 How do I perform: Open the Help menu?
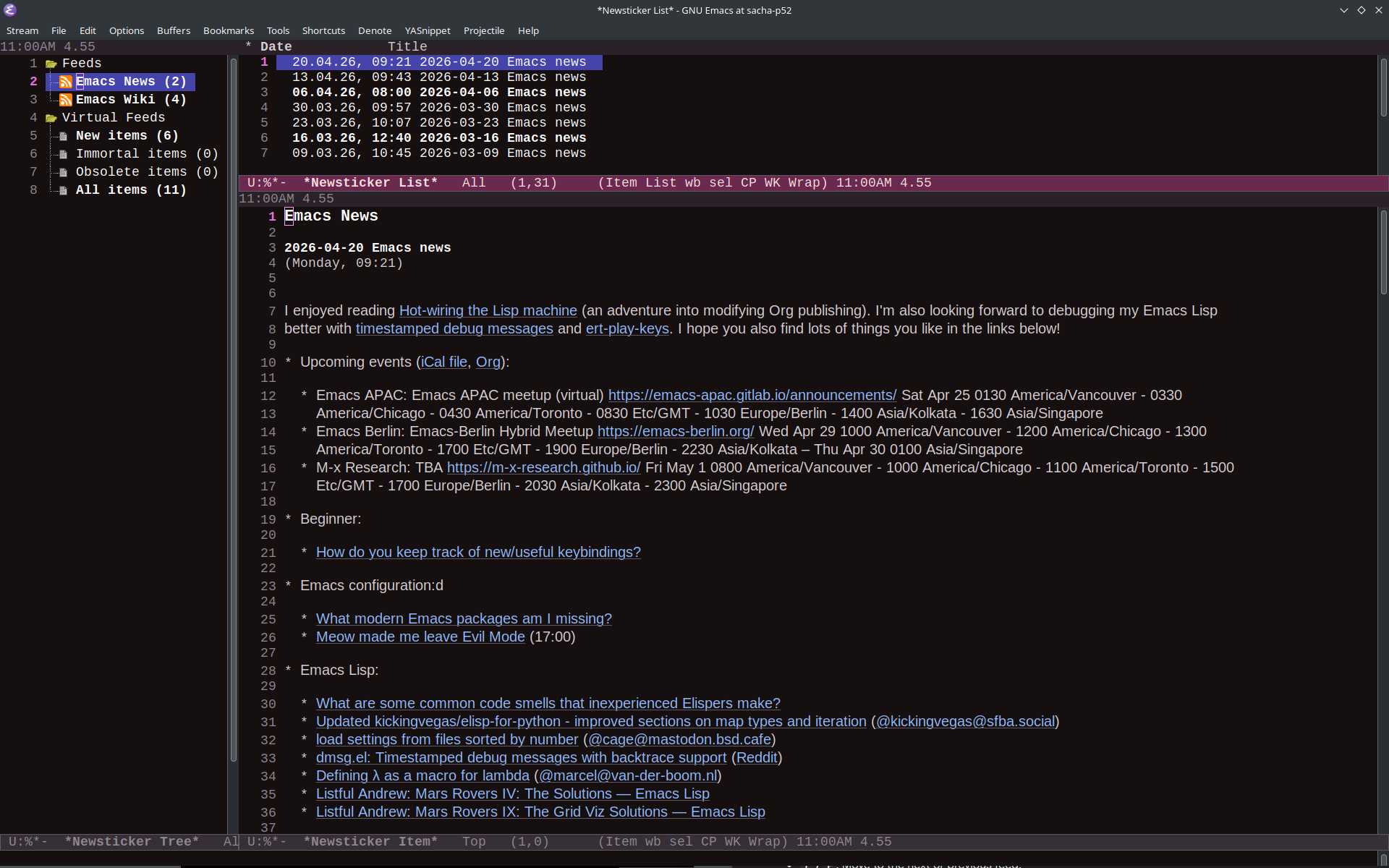point(528,30)
